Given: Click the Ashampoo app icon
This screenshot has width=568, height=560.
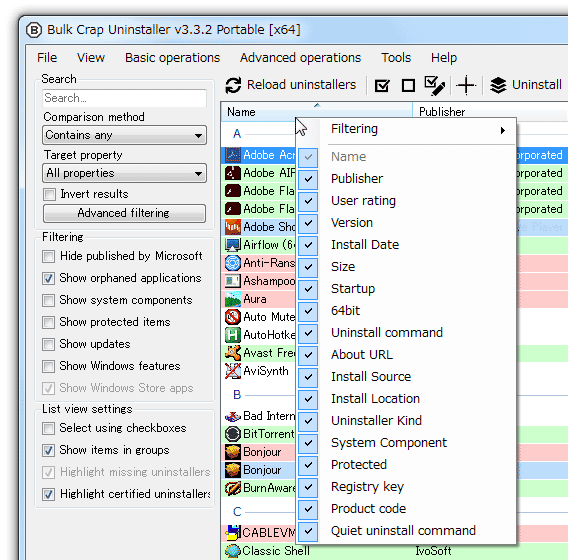Looking at the screenshot, I should point(233,281).
